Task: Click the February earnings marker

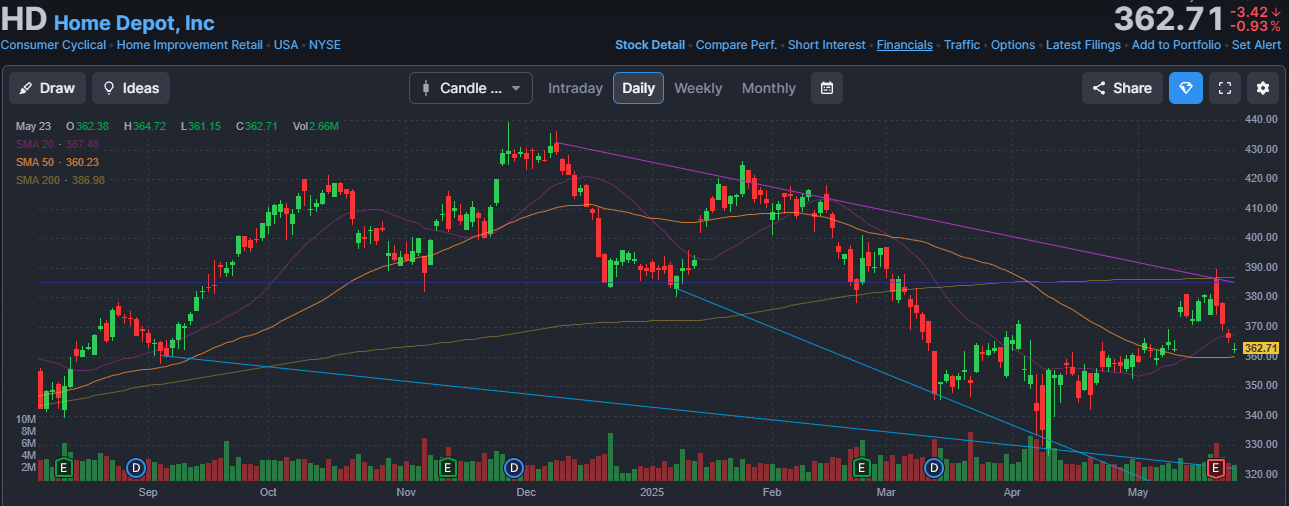Action: pos(862,467)
